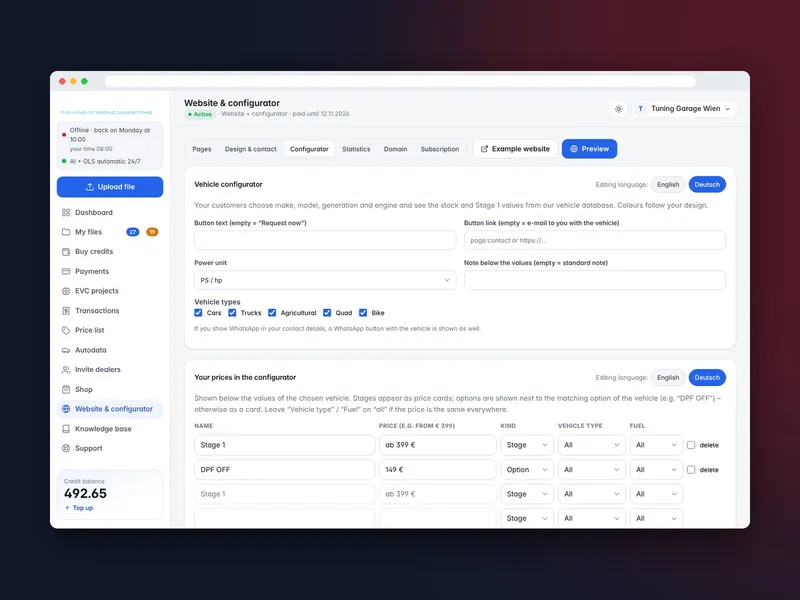This screenshot has height=600, width=800.
Task: Click the Transactions icon
Action: 66,311
